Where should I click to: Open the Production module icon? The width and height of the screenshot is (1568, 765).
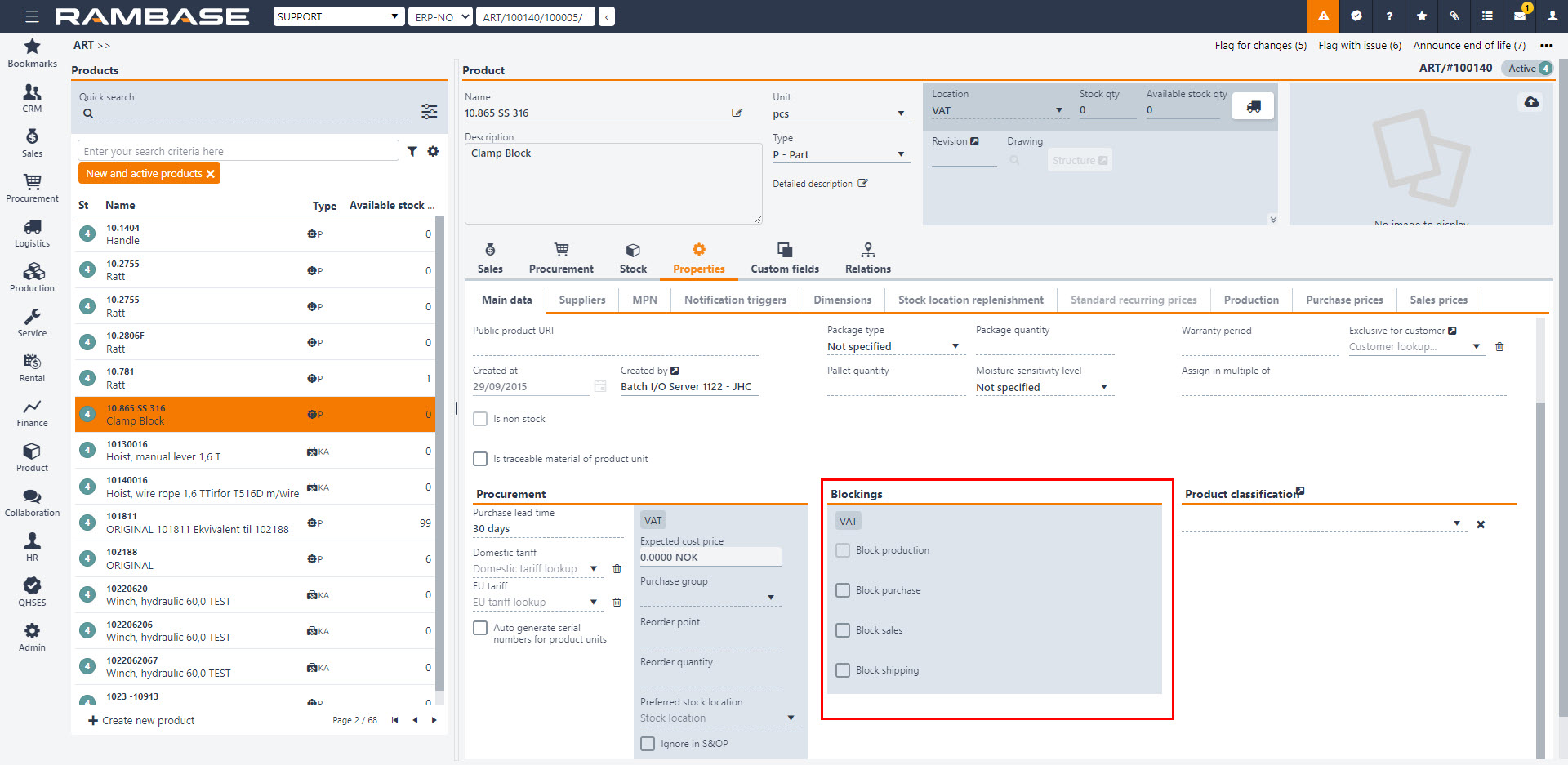tap(32, 278)
